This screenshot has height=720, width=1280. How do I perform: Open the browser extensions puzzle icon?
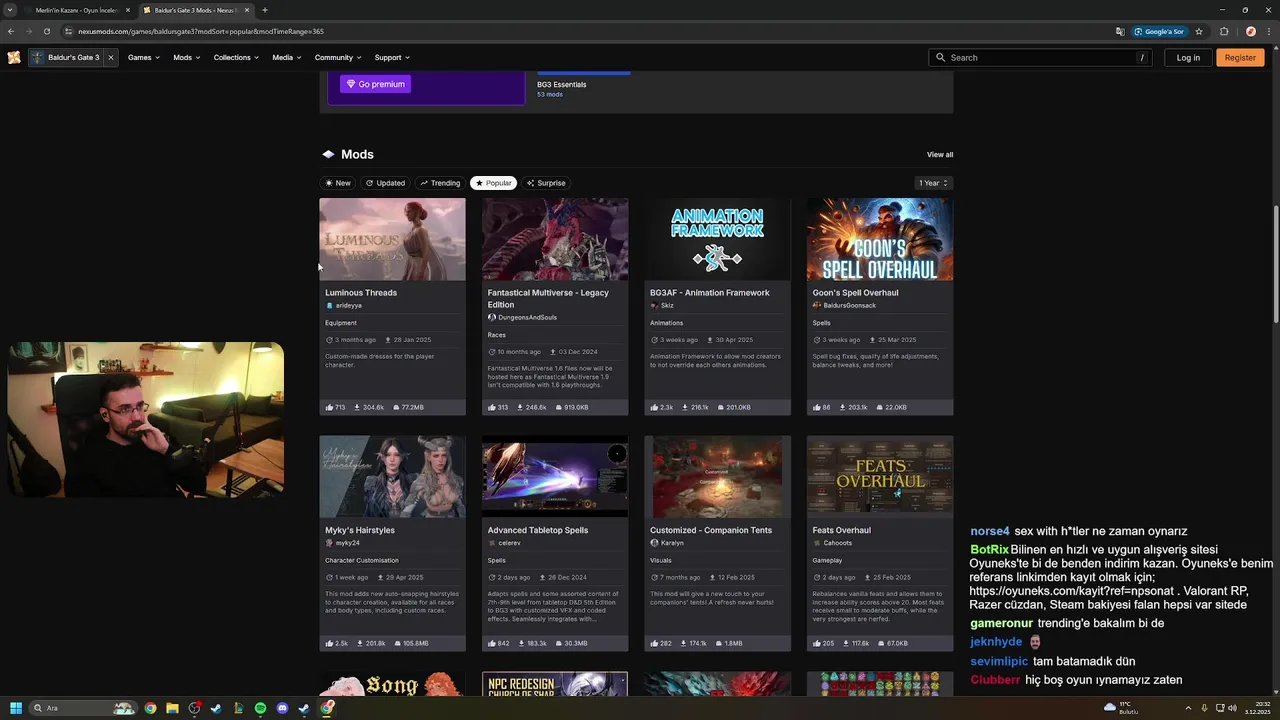tap(1224, 31)
